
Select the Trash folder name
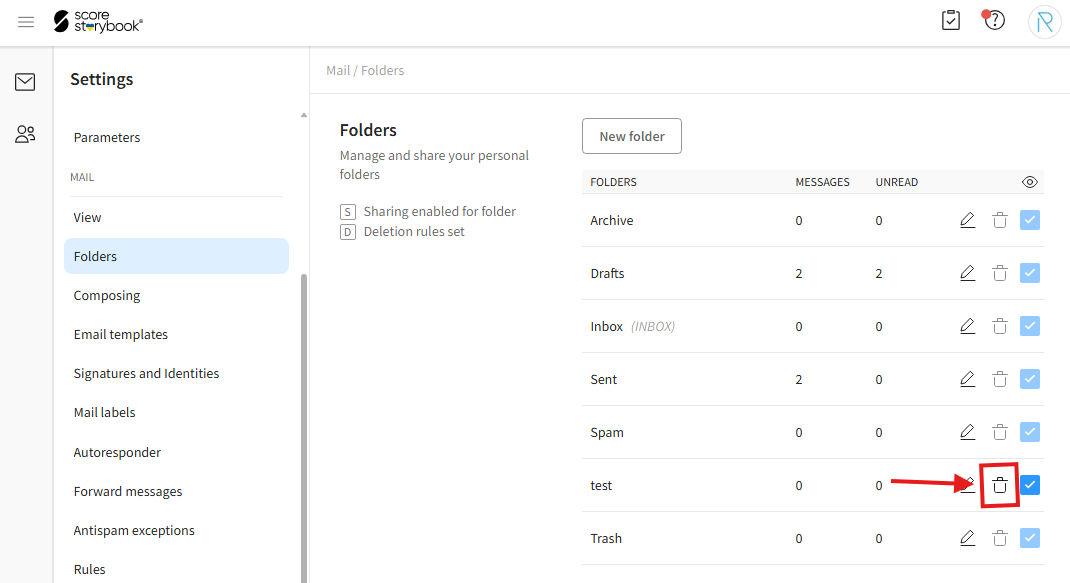(606, 538)
